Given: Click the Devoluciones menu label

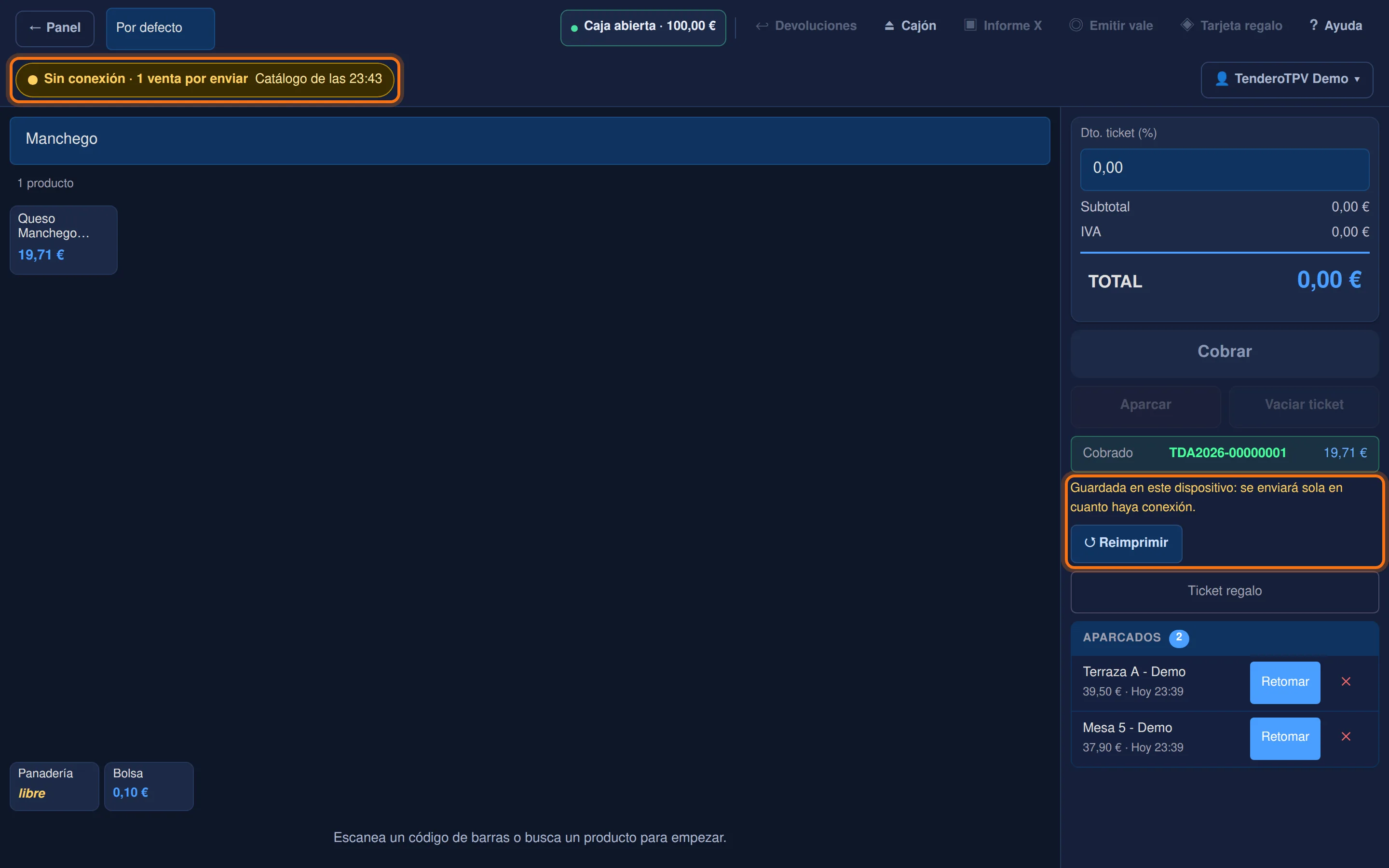Looking at the screenshot, I should pos(816,26).
